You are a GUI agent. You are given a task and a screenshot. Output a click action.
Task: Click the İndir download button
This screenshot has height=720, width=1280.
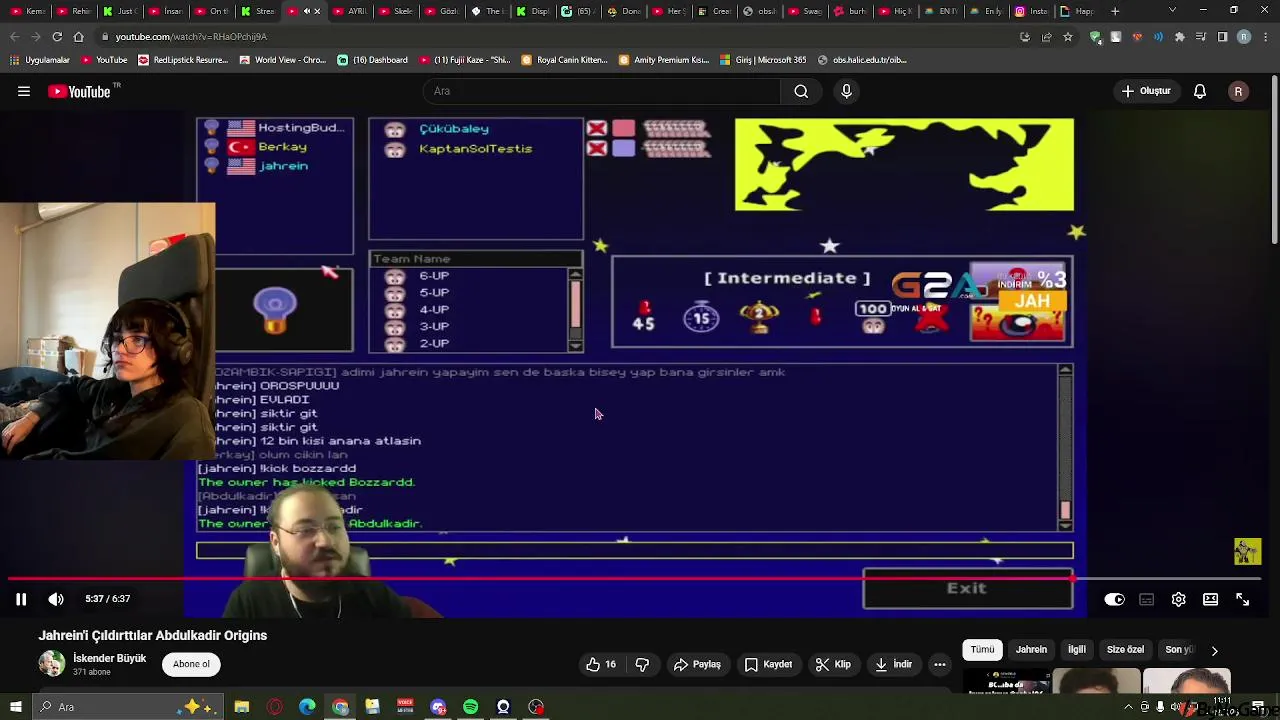[x=893, y=664]
